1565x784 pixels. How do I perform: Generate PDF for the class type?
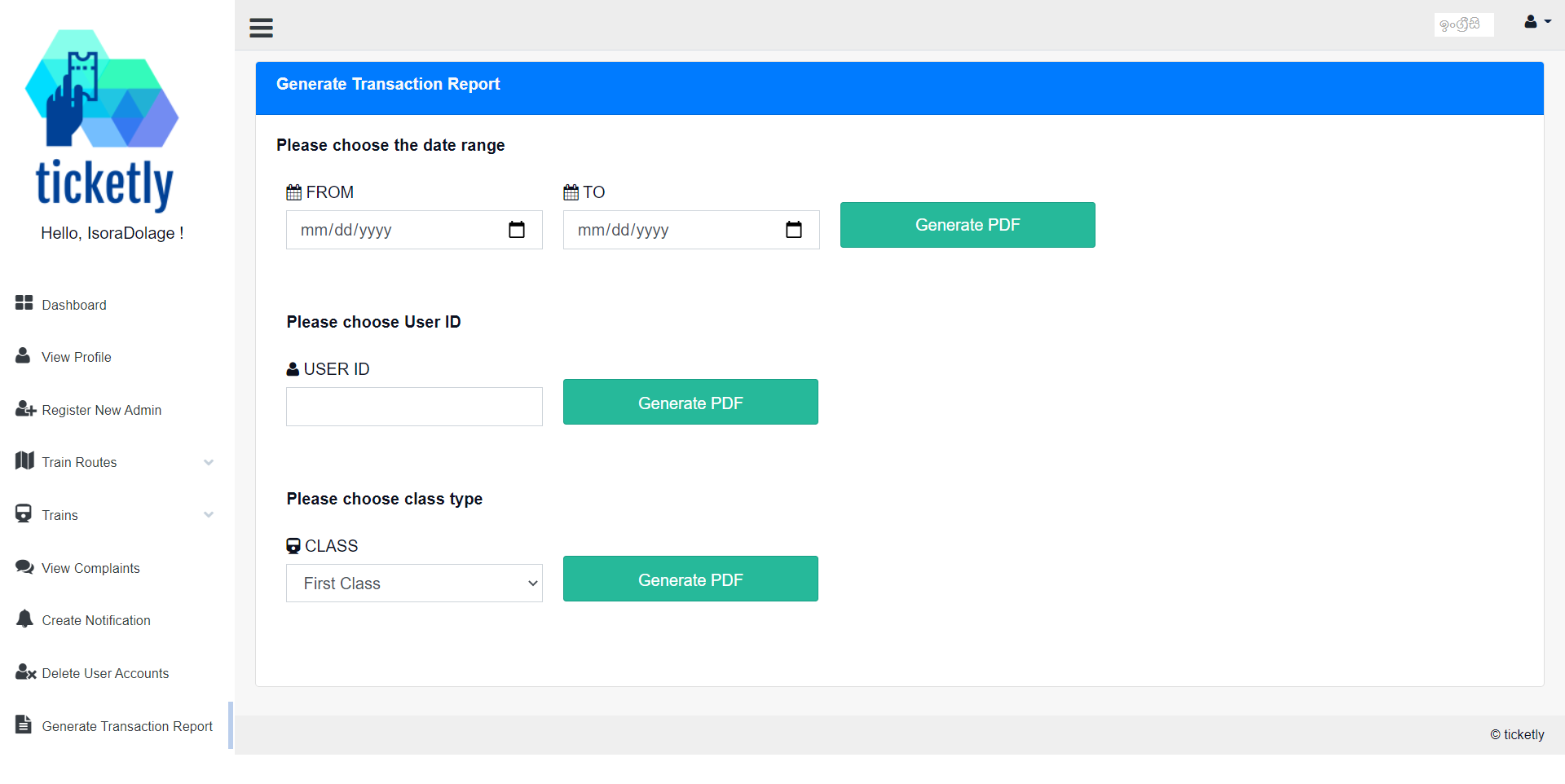690,579
